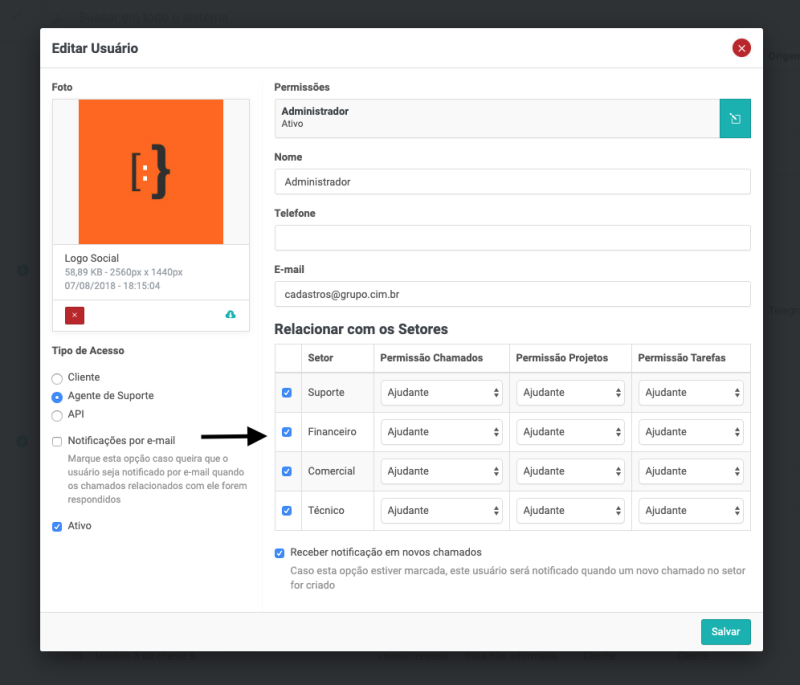Image resolution: width=800 pixels, height=685 pixels.
Task: Uncheck the Financeiro sector checkbox
Action: 287,432
